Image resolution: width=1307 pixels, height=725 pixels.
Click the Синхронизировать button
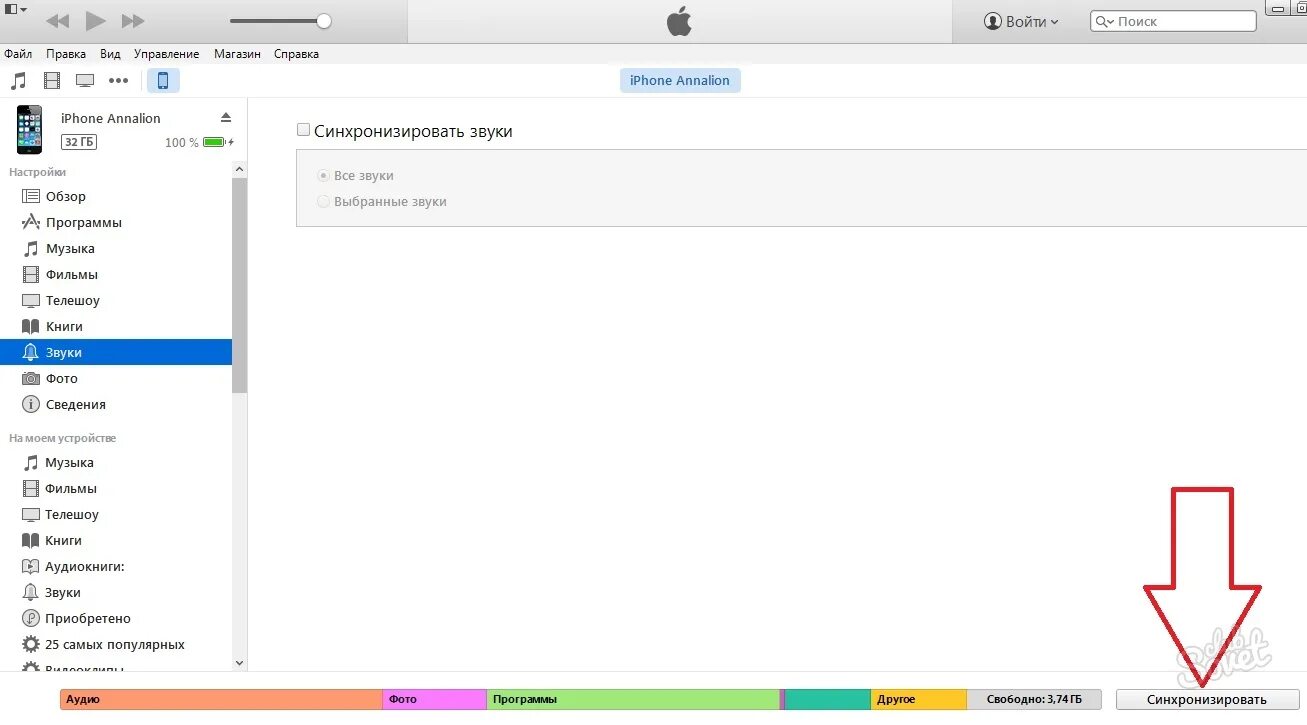[1207, 699]
